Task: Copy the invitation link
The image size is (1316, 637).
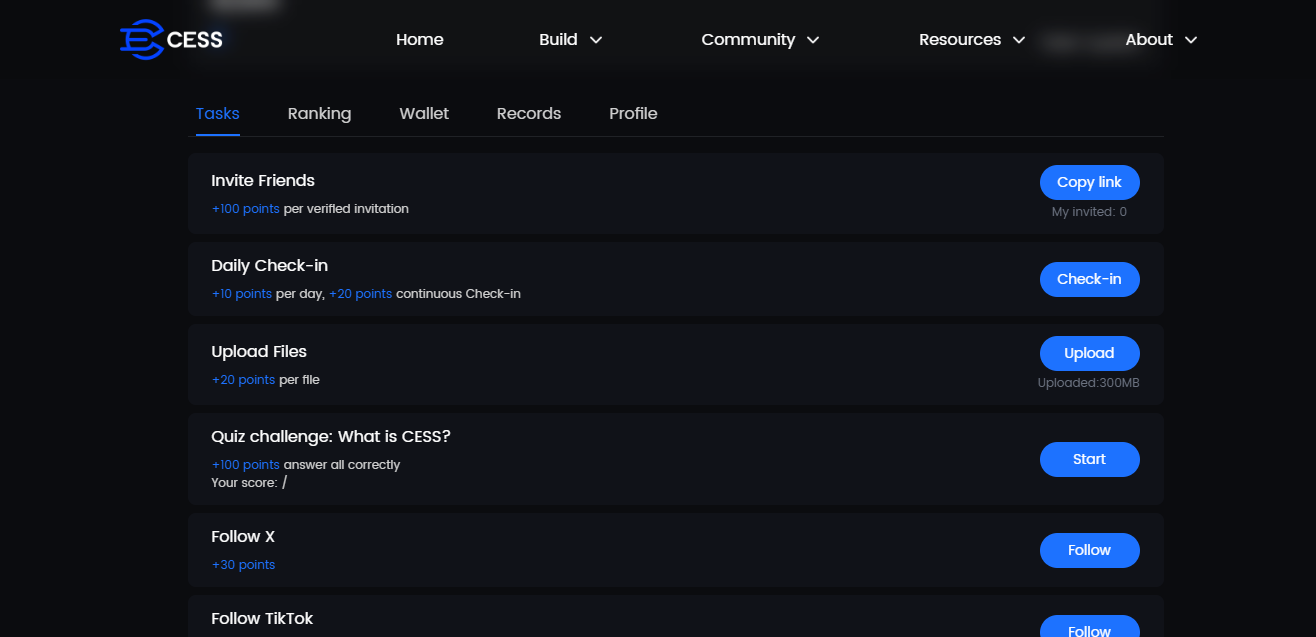Action: [1089, 182]
